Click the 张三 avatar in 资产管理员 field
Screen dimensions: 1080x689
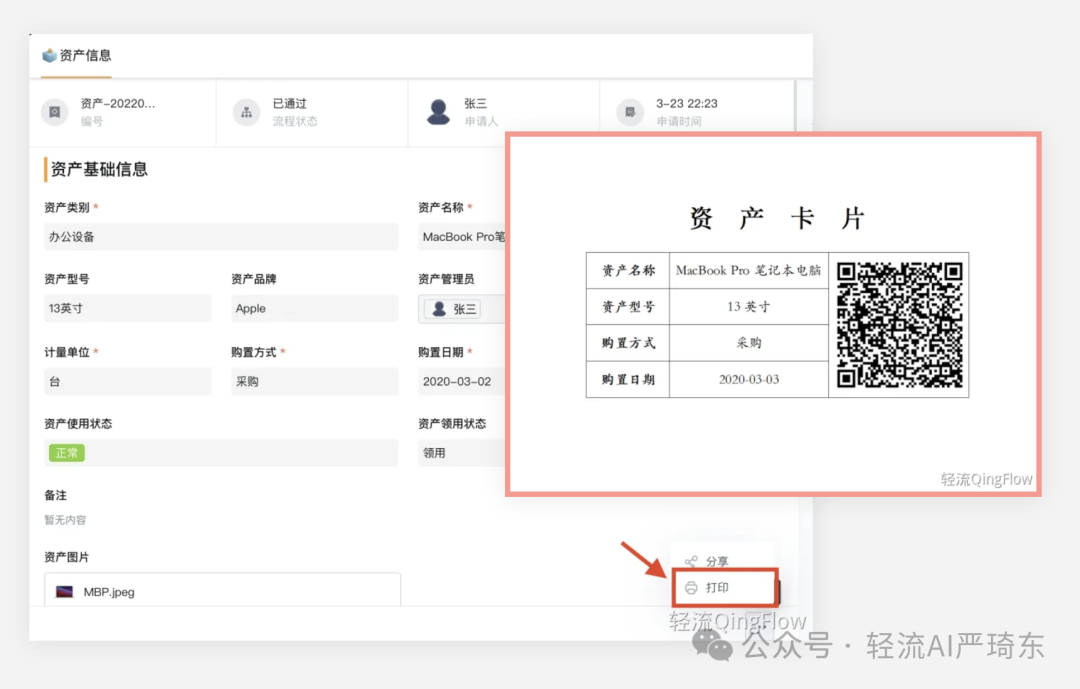click(x=440, y=308)
